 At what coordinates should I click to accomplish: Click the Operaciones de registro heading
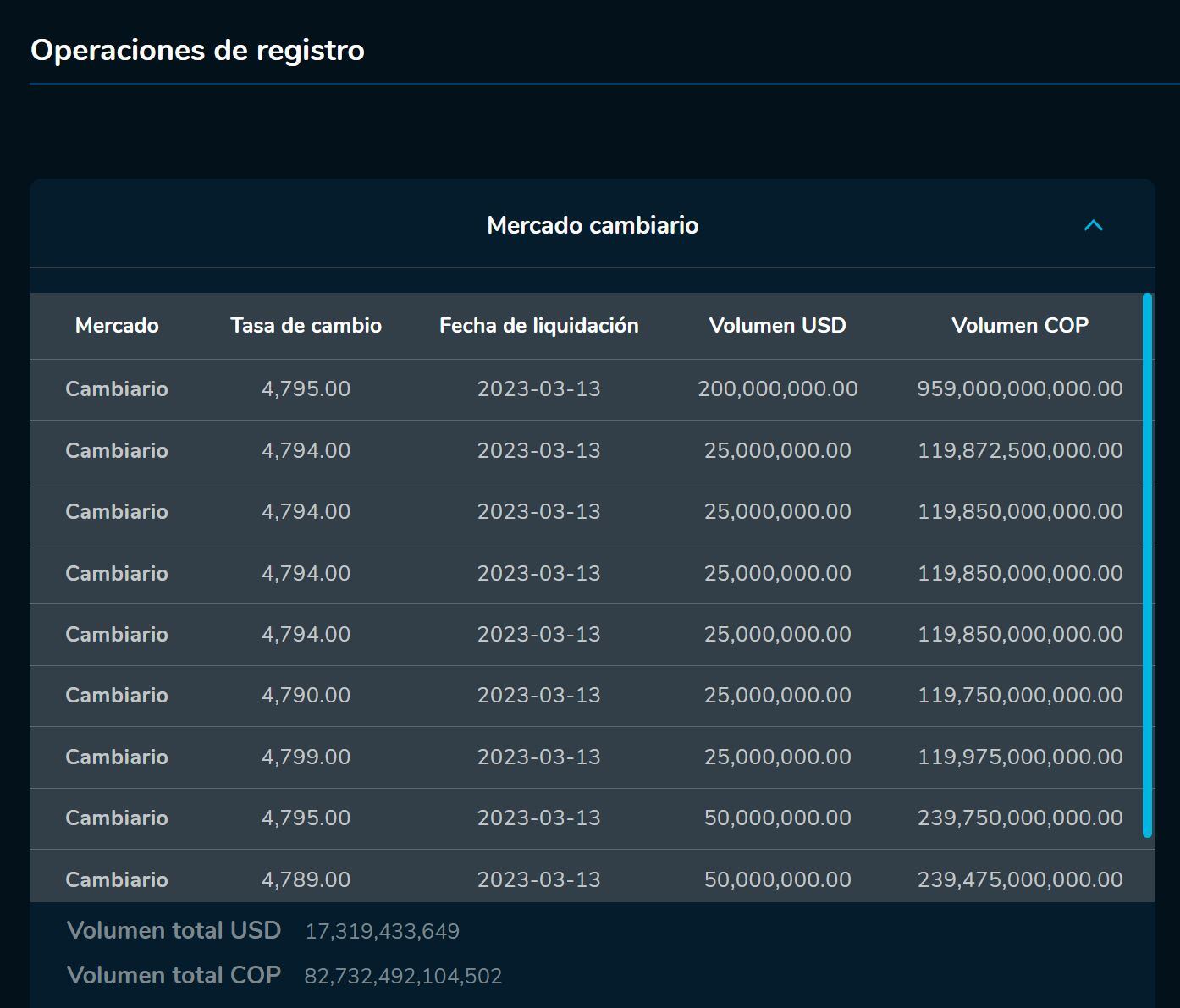point(197,51)
